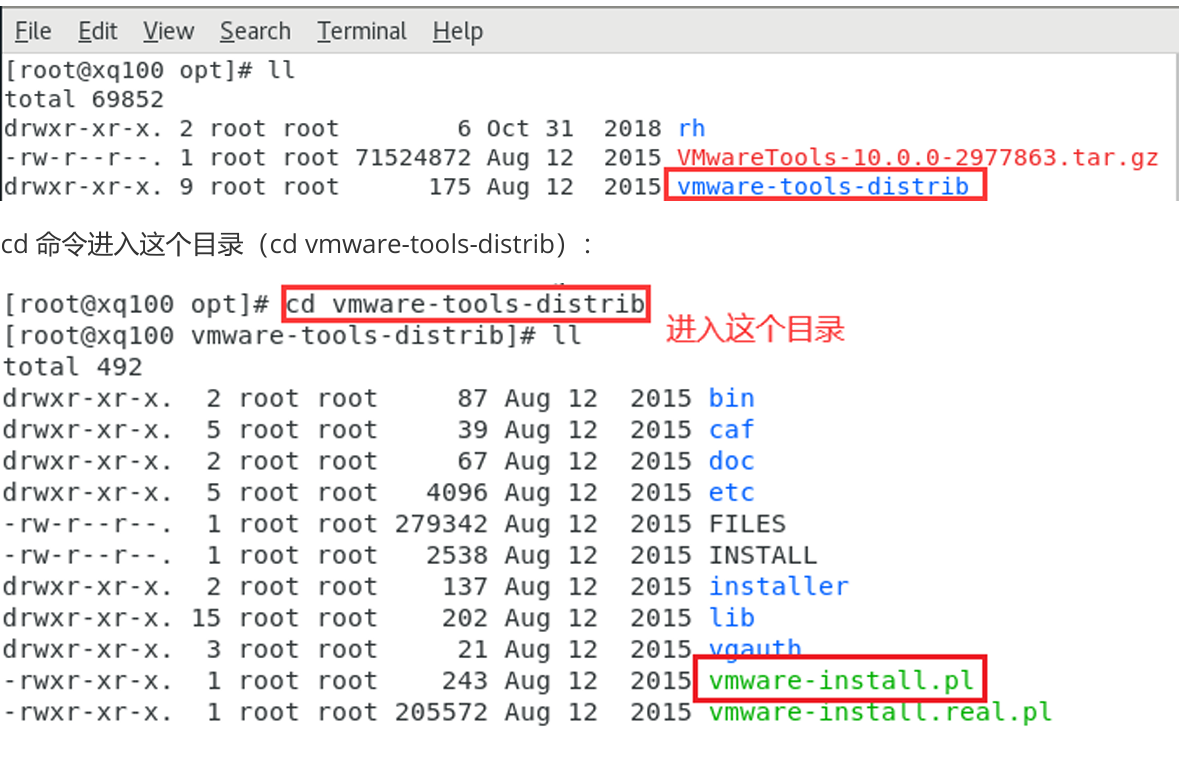Click vmware-install.real.pl script name
Screen dimensions: 1187x771
[x=880, y=713]
